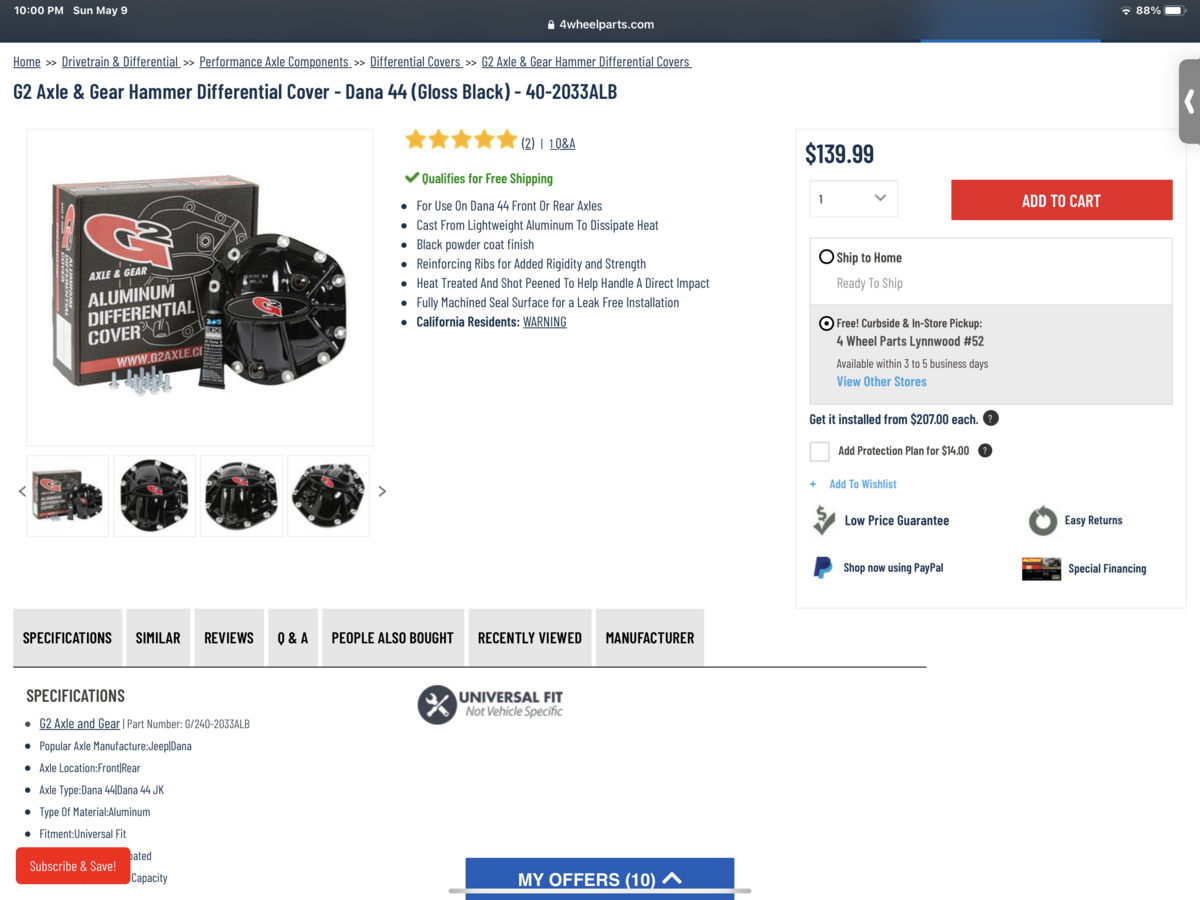Open help icon next to install price
This screenshot has width=1200, height=900.
tap(990, 418)
